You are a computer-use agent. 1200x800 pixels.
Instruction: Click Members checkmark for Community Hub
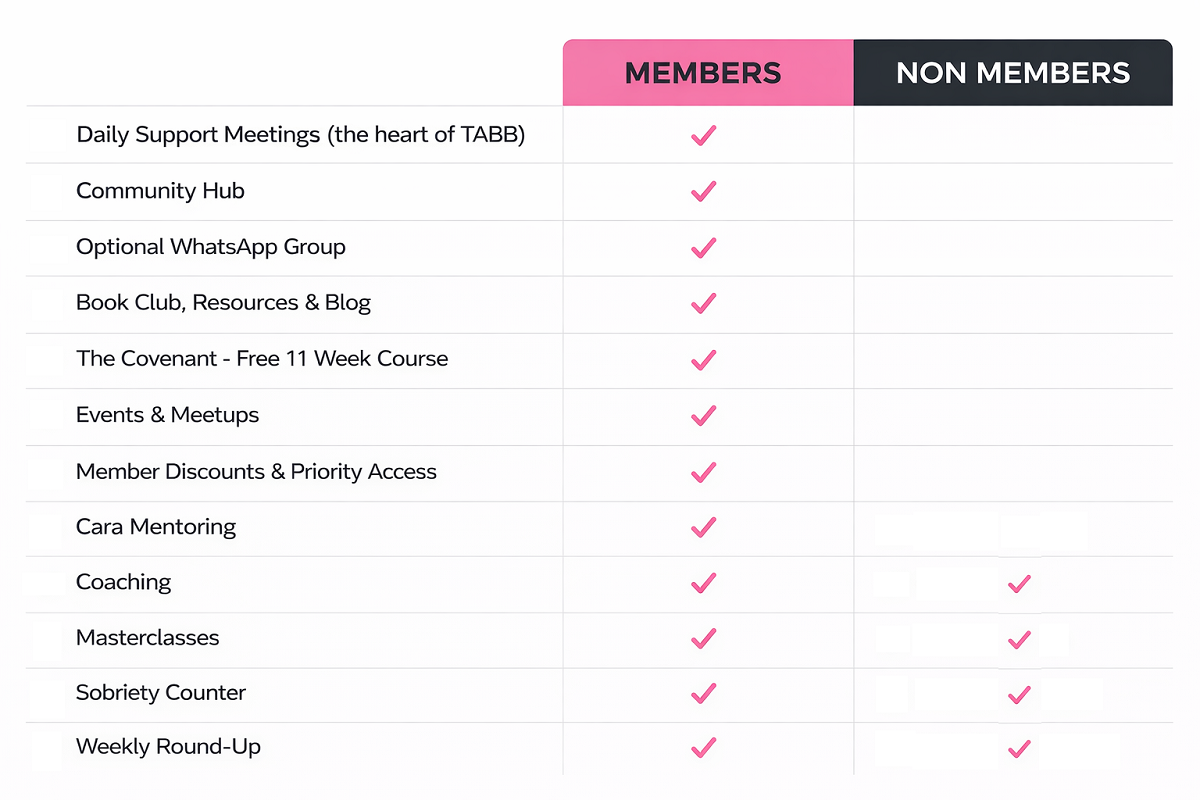tap(704, 191)
